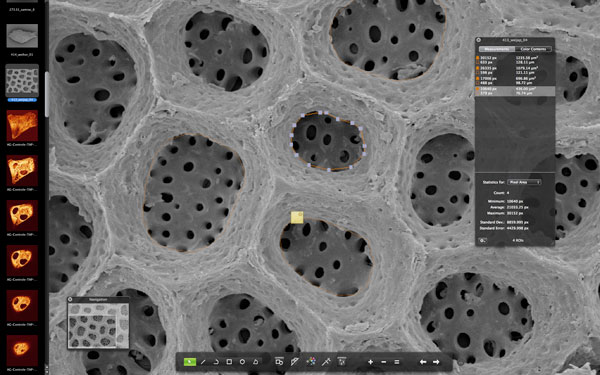The height and width of the screenshot is (375, 600).
Task: Open the color adjustment wheel tool
Action: click(x=312, y=361)
